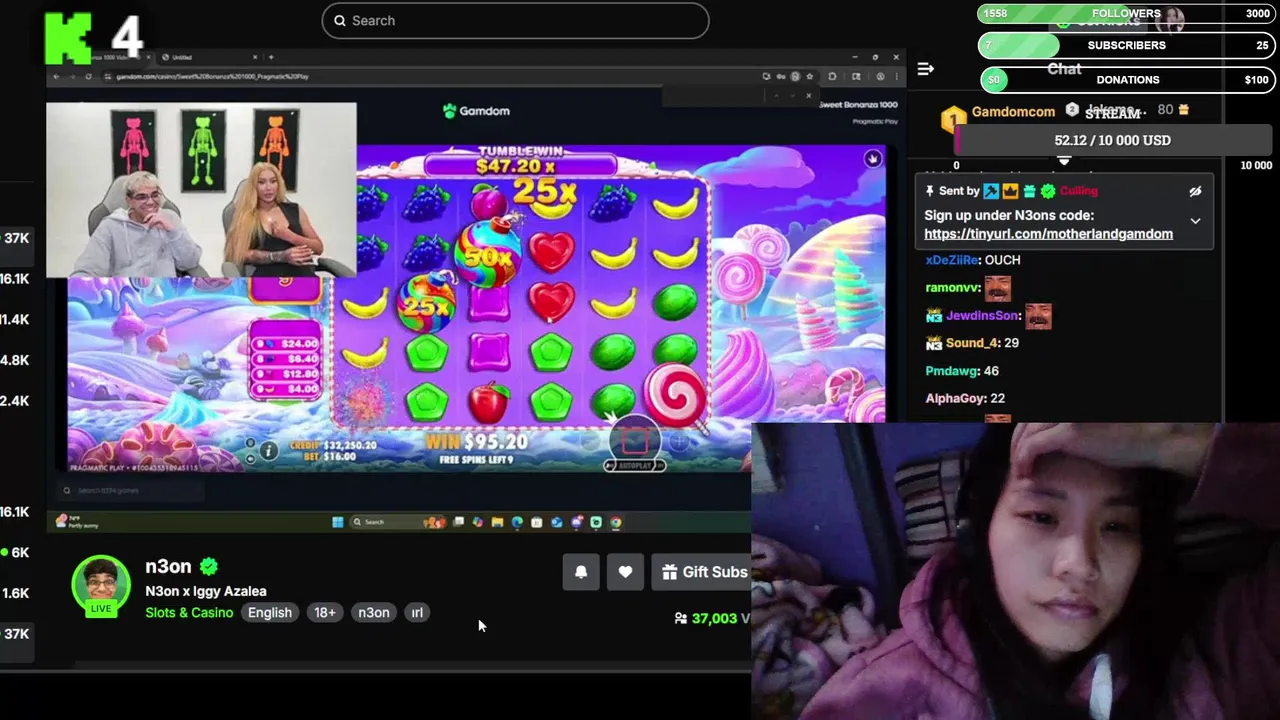Open File Explorer from the taskbar
Viewport: 1280px width, 720px height.
coord(497,522)
